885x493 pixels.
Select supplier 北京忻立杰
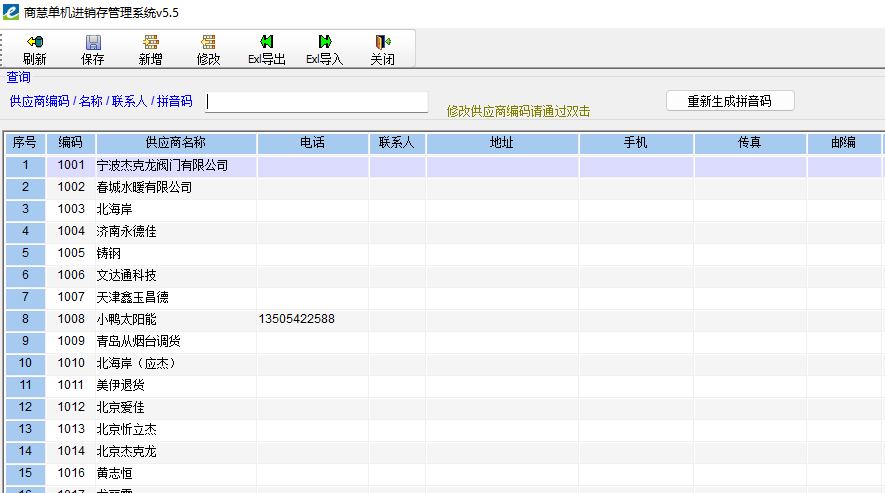[126, 430]
